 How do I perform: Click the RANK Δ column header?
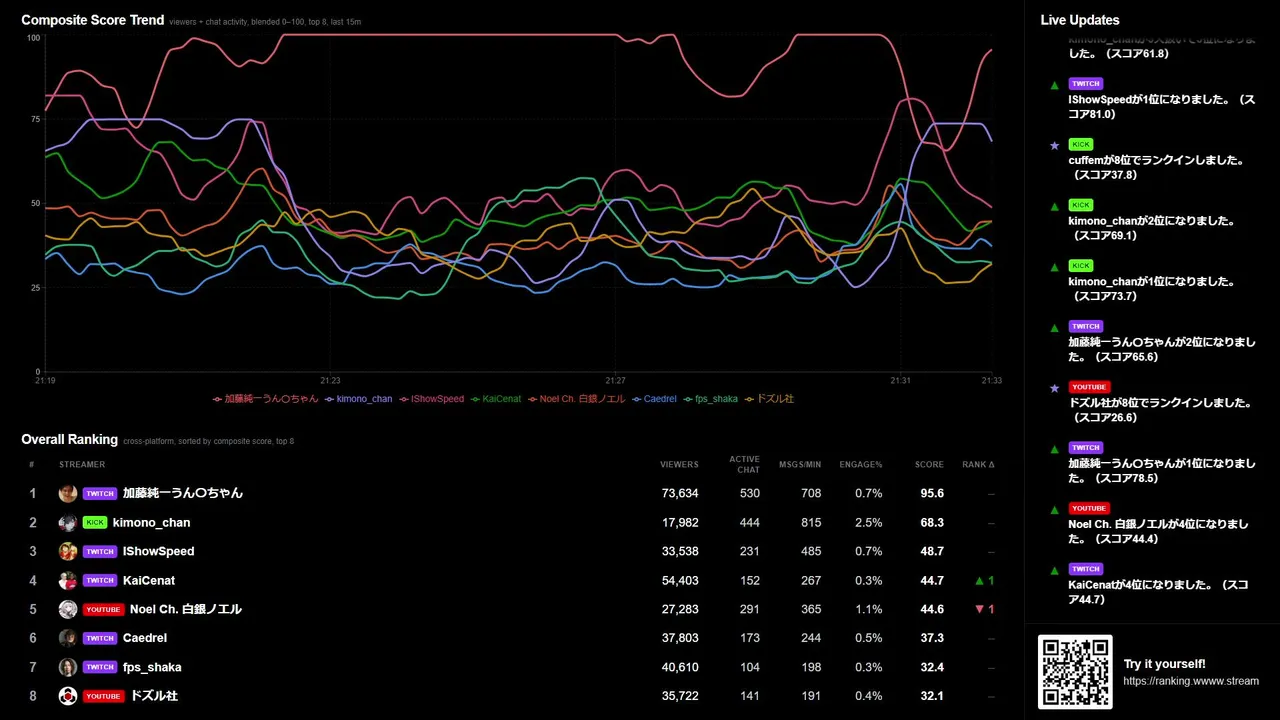click(978, 465)
